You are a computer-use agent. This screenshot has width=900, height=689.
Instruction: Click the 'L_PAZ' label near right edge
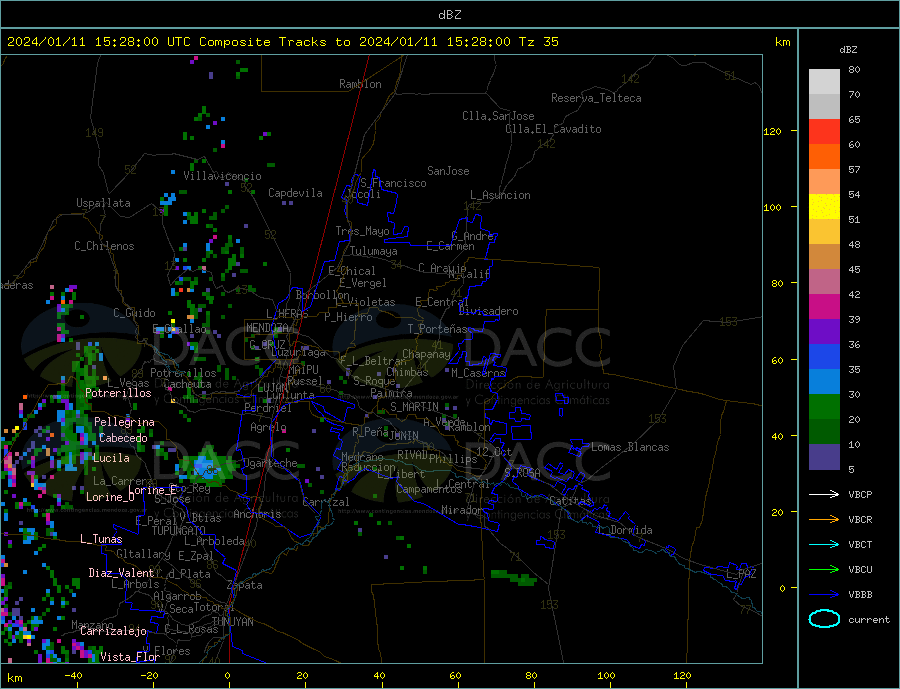coord(741,574)
